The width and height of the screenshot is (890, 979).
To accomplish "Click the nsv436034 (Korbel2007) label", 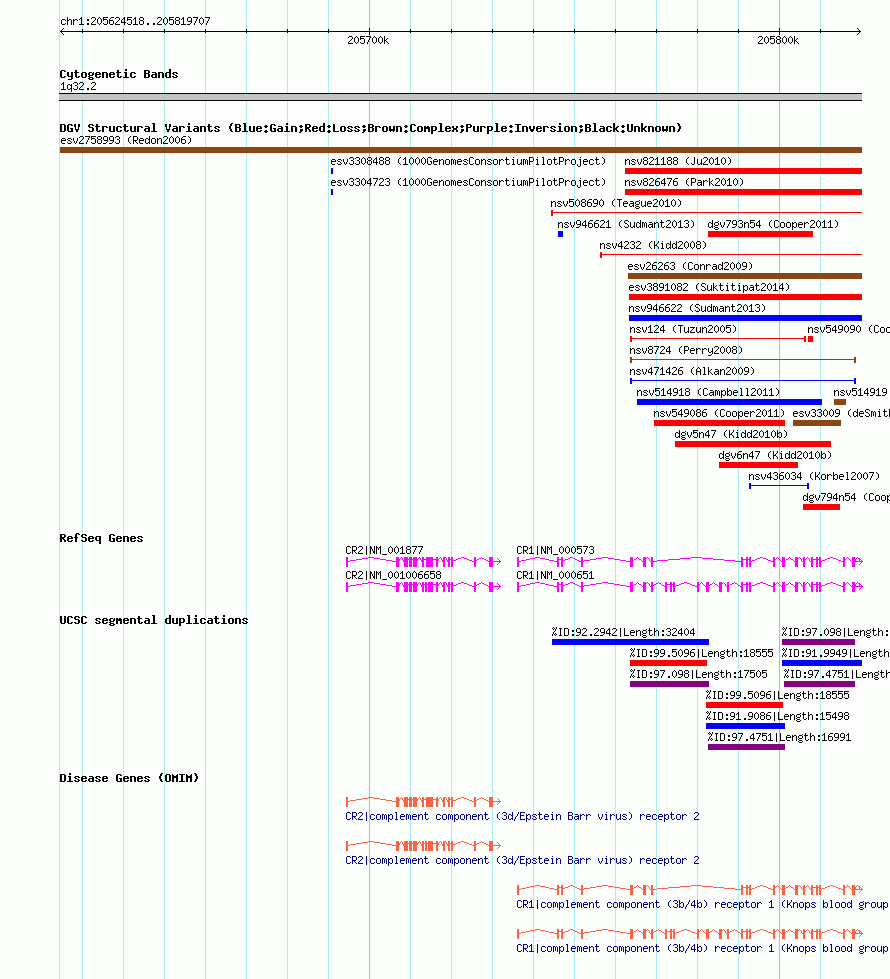I will click(814, 476).
